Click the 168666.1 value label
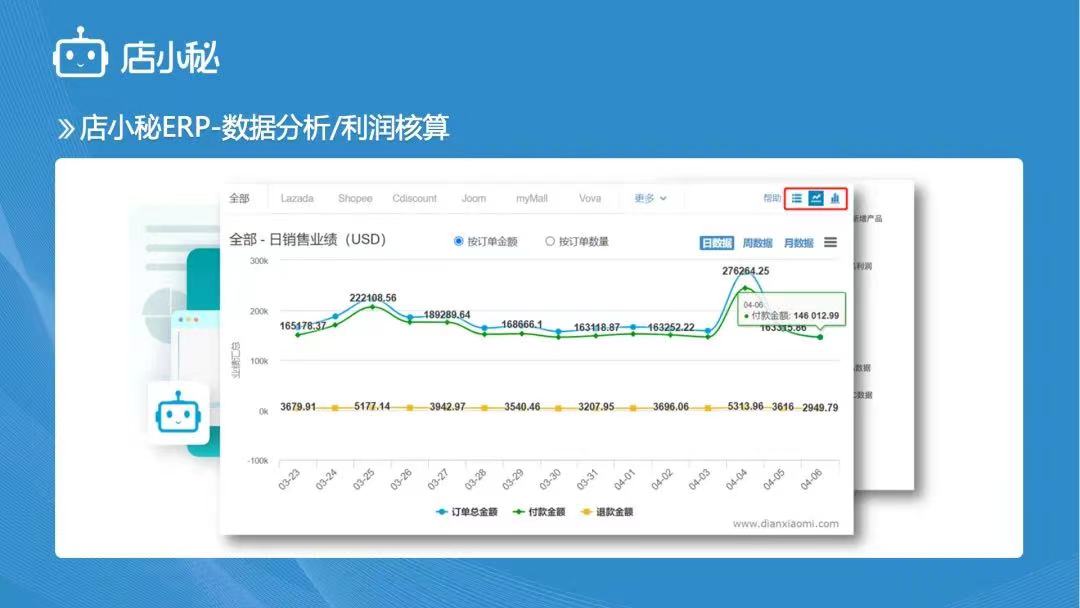This screenshot has width=1080, height=608. (x=521, y=324)
